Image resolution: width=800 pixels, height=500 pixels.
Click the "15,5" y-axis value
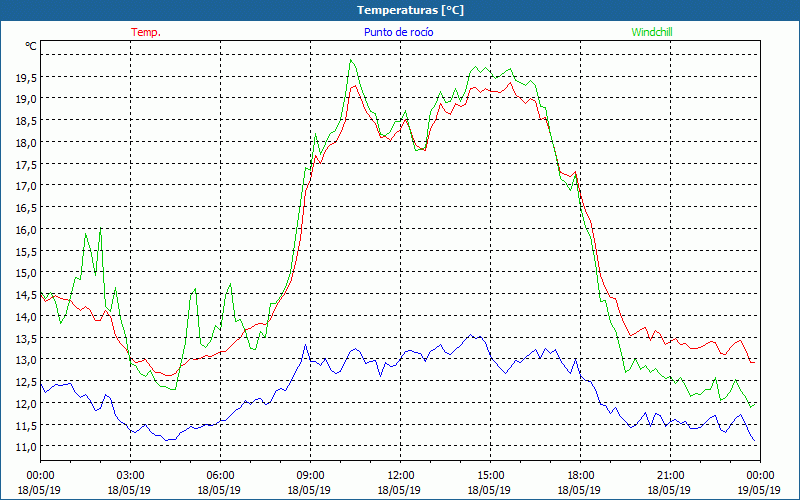[28, 251]
